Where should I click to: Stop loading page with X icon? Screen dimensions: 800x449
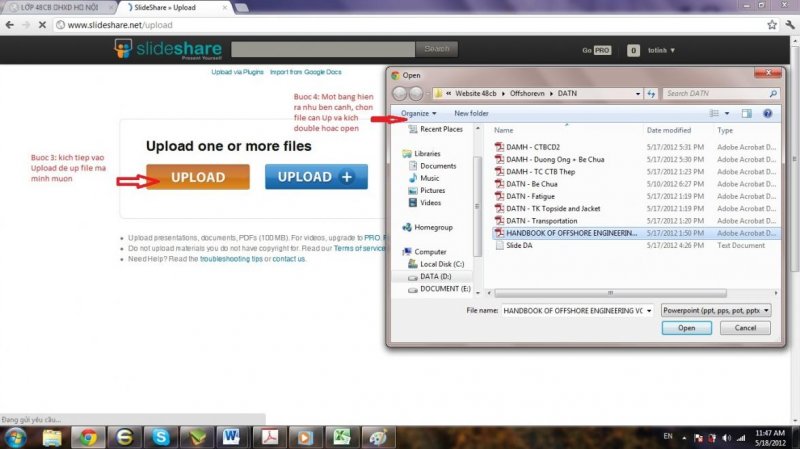point(42,24)
